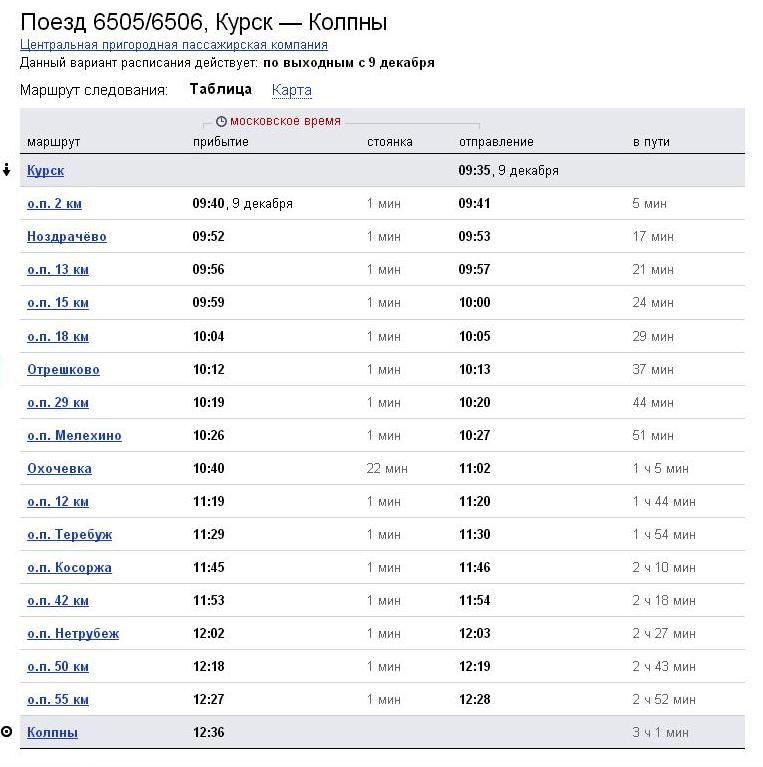The height and width of the screenshot is (767, 763).
Task: Open the Охочевка station link
Action: [59, 469]
